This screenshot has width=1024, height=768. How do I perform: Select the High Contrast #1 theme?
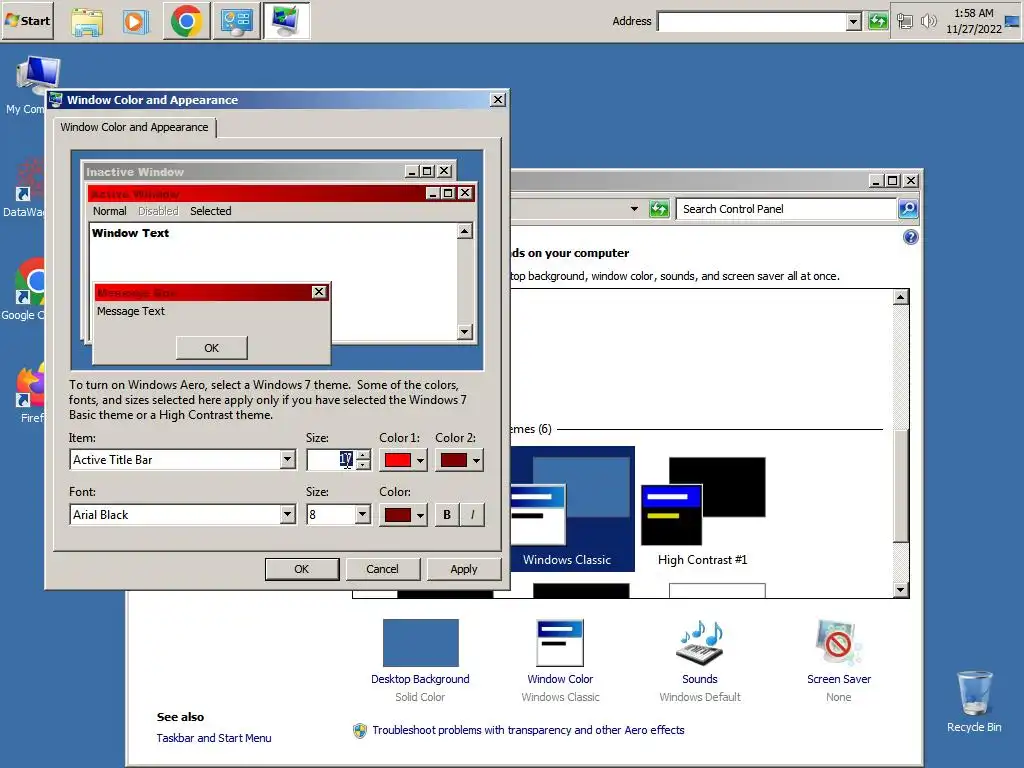703,511
